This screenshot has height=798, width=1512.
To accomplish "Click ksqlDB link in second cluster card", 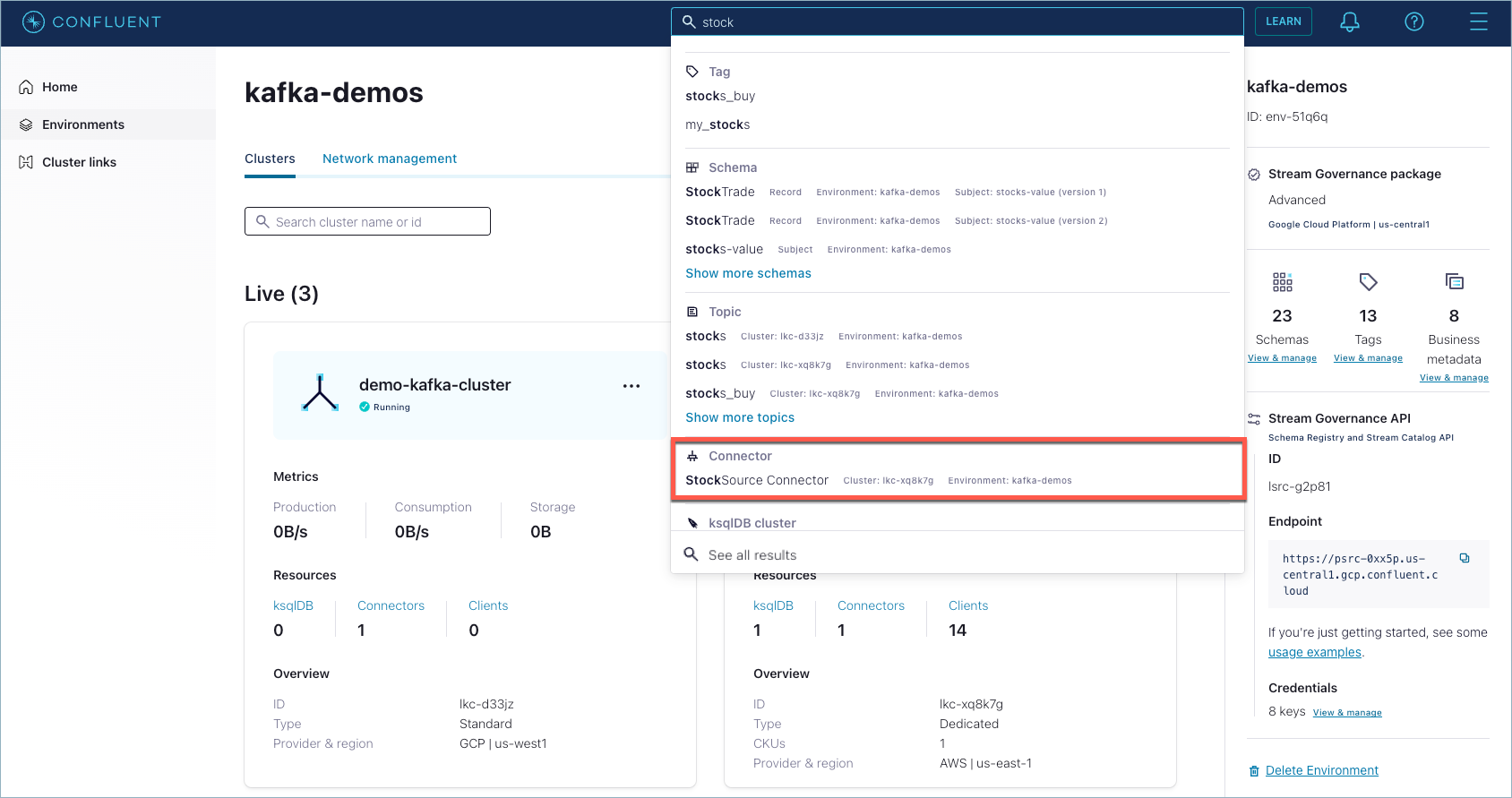I will [x=773, y=605].
